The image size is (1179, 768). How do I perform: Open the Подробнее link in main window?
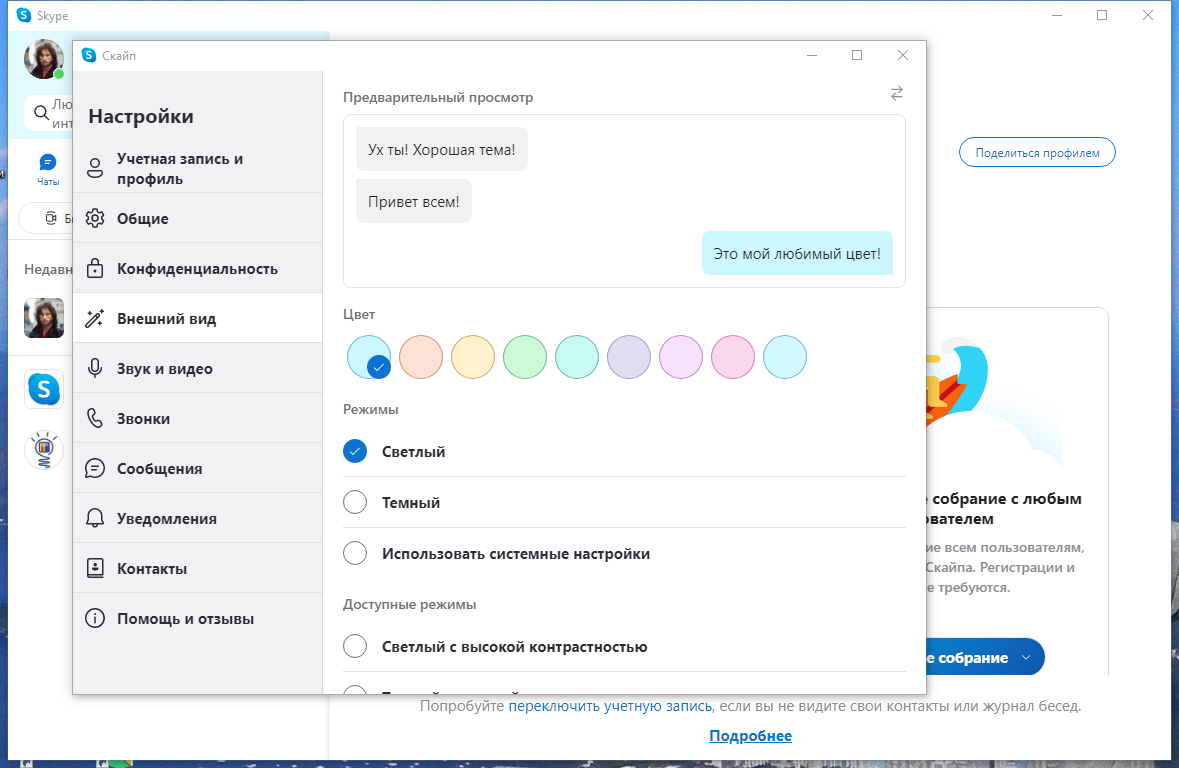pyautogui.click(x=750, y=736)
